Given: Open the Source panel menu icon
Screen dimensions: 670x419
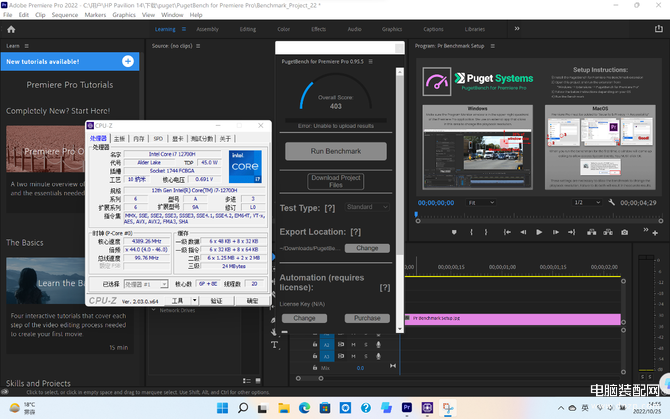Looking at the screenshot, I should 198,46.
